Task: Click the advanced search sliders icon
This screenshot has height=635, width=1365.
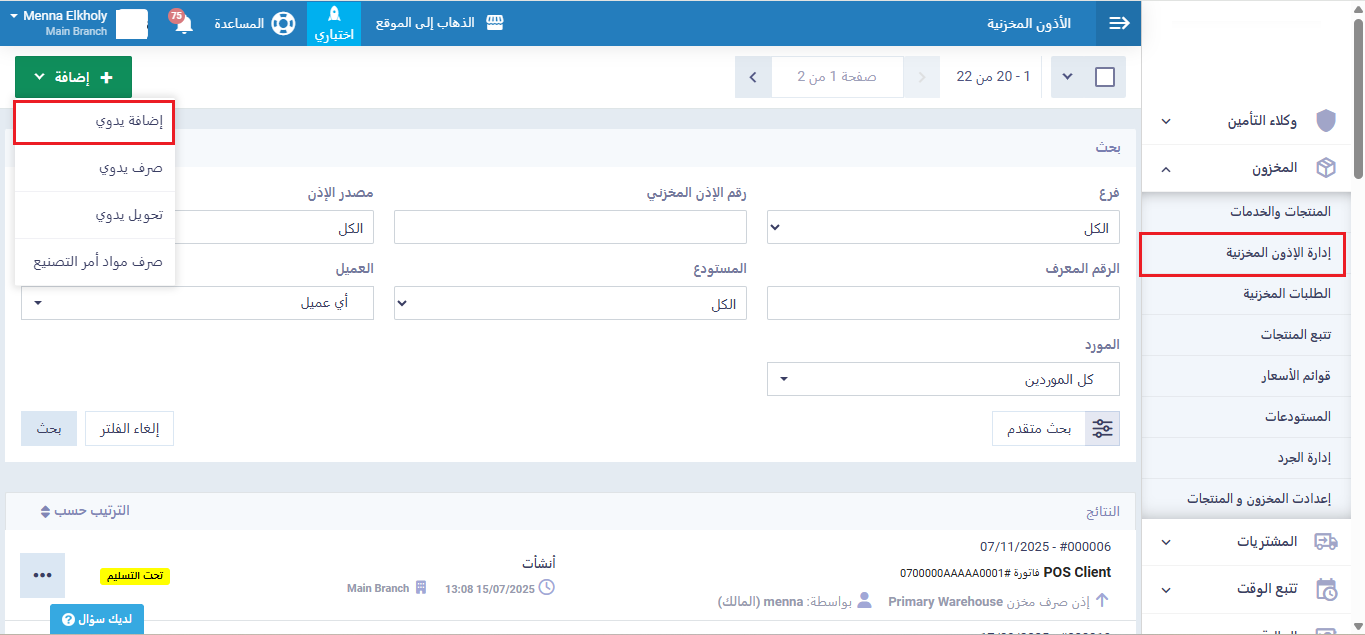Action: pos(1102,428)
